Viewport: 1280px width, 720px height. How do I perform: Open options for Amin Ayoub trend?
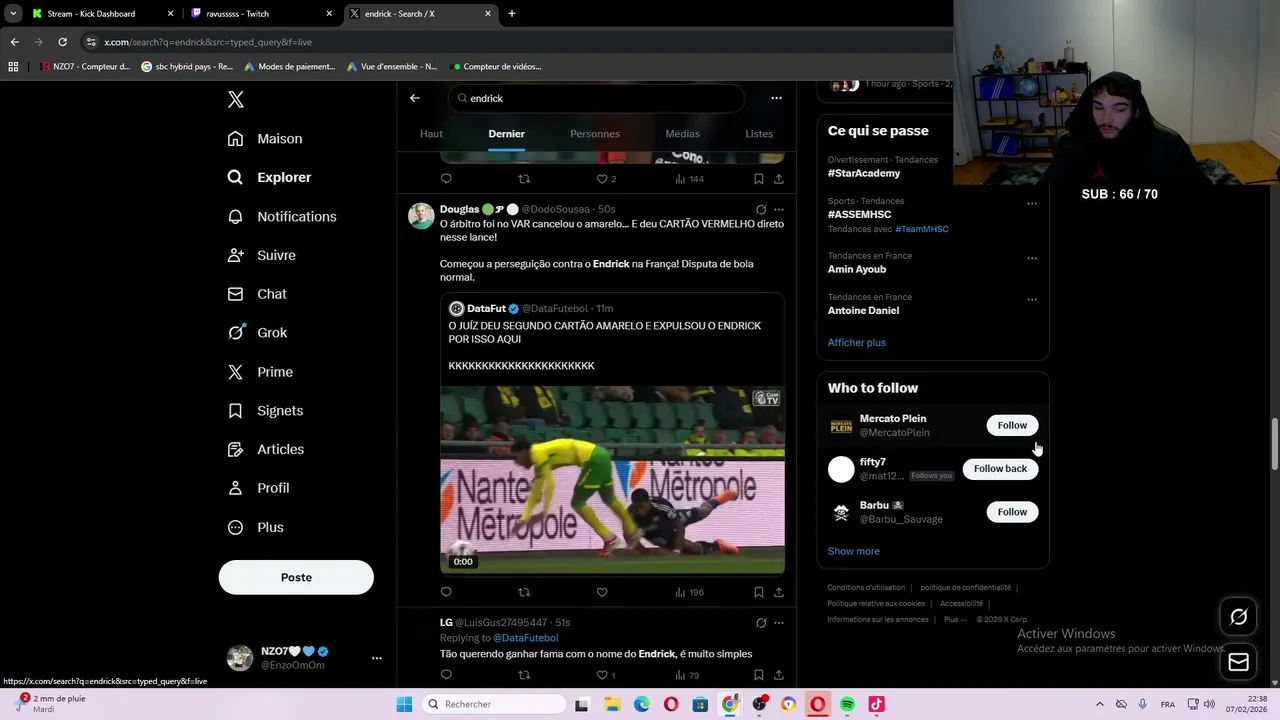1032,258
